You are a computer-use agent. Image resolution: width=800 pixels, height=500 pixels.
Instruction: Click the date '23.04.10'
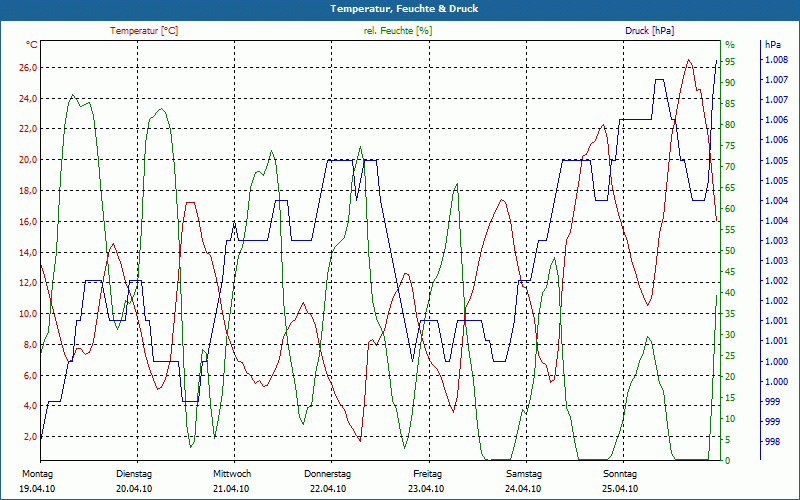pyautogui.click(x=426, y=489)
